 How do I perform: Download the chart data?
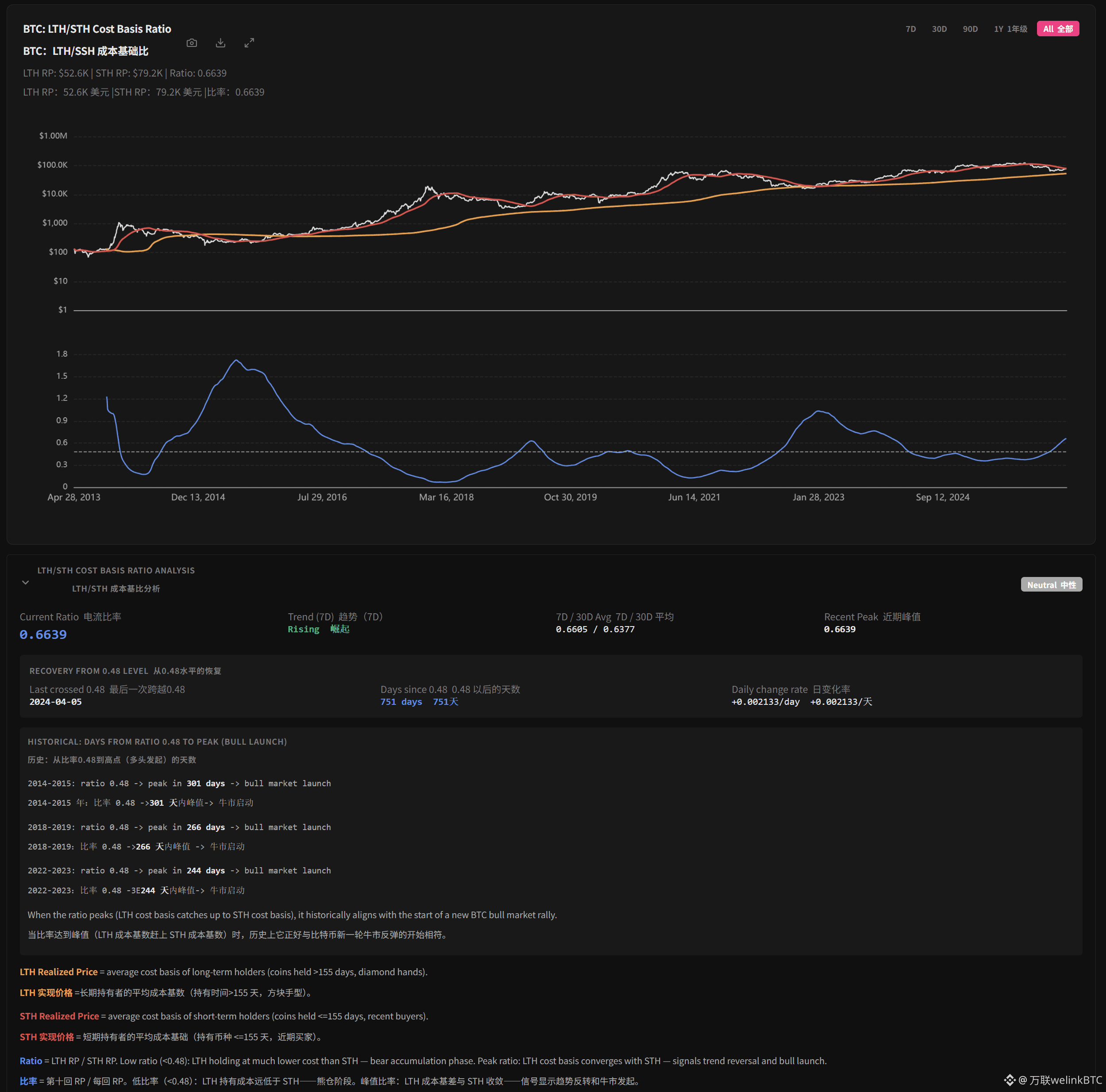click(x=220, y=43)
